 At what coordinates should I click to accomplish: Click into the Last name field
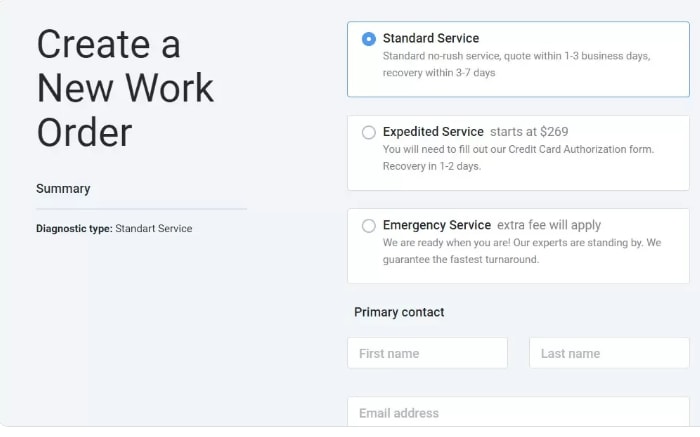point(609,353)
